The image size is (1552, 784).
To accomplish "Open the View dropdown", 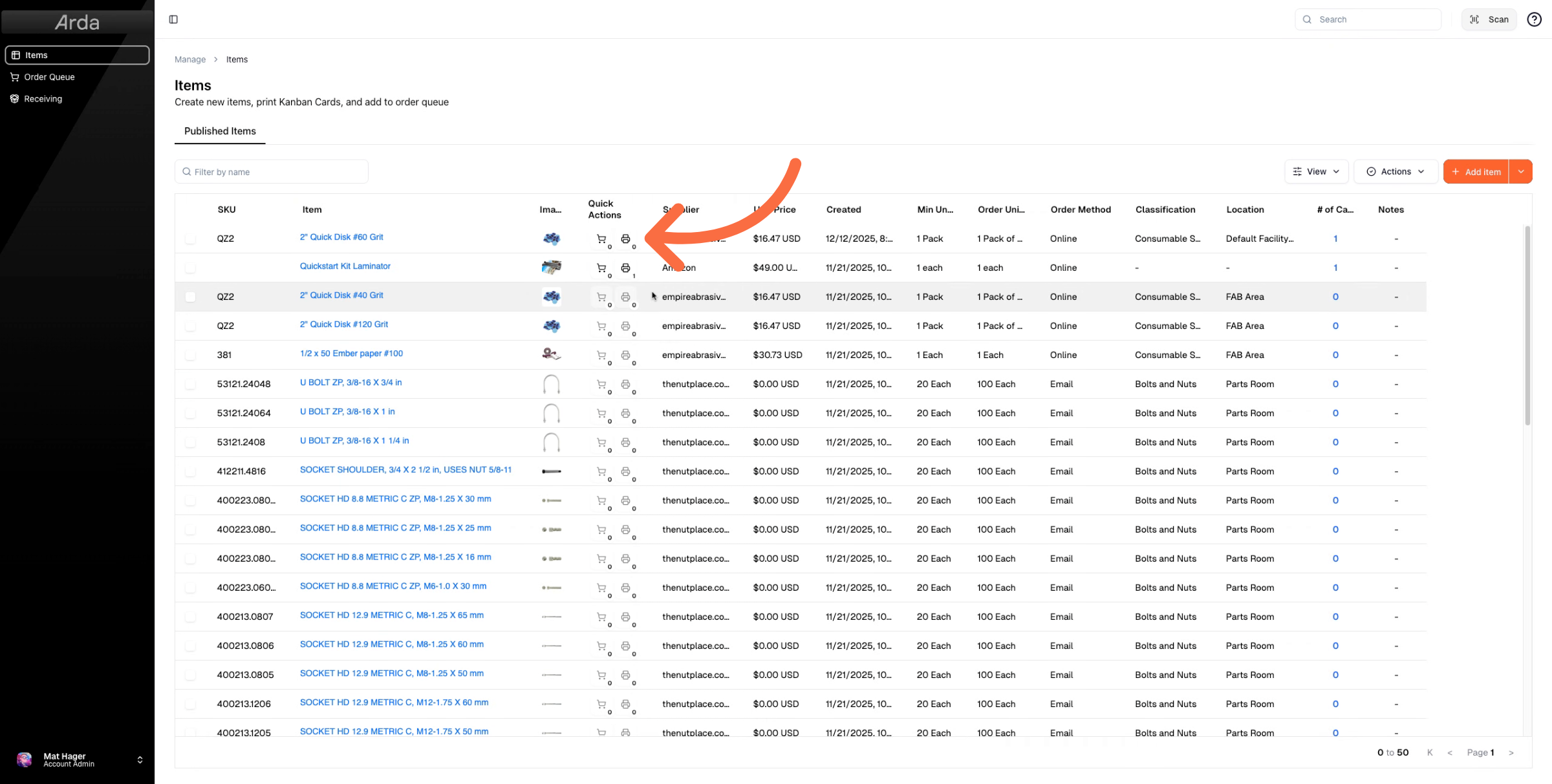I will pyautogui.click(x=1316, y=171).
